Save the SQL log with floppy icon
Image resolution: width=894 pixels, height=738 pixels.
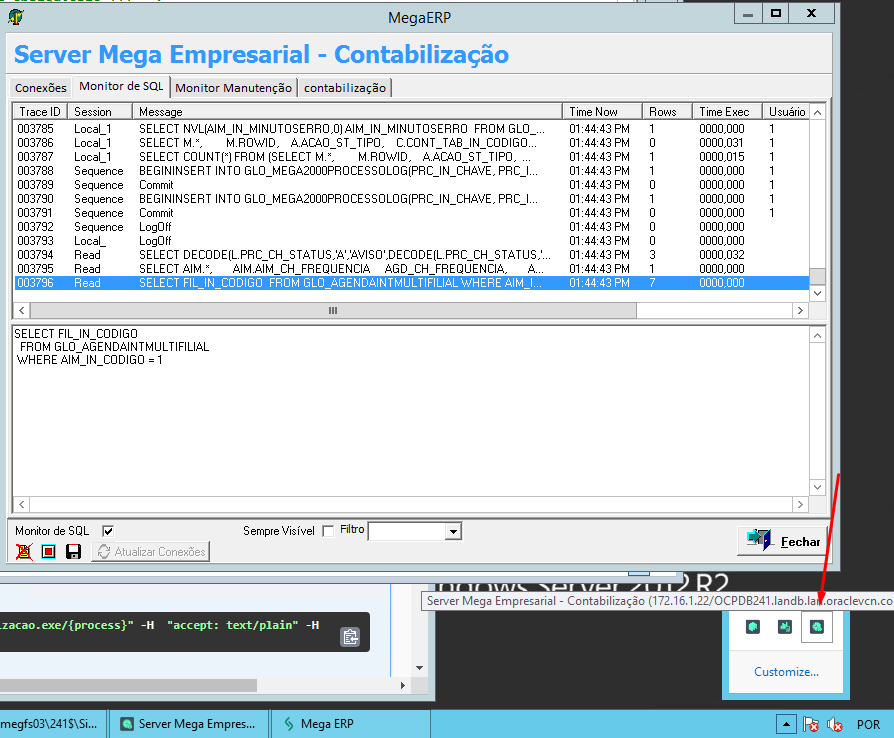tap(73, 552)
